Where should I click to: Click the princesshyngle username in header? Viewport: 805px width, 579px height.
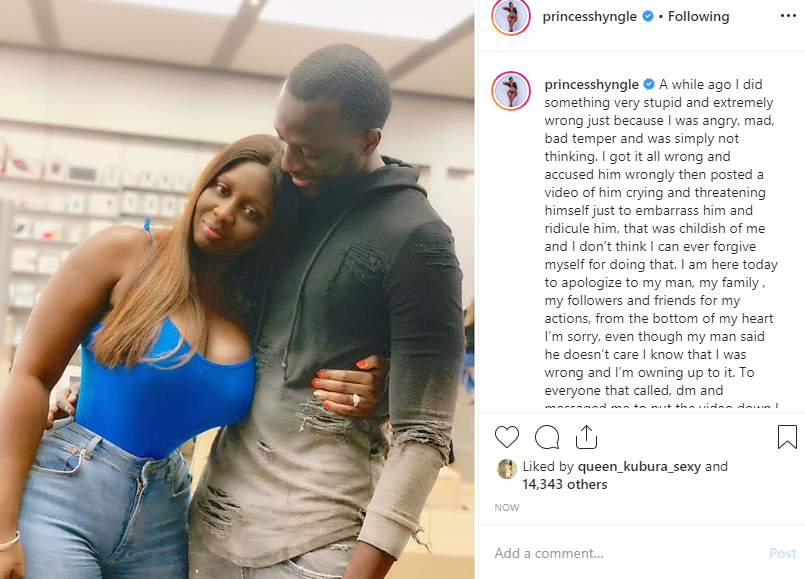(x=589, y=16)
